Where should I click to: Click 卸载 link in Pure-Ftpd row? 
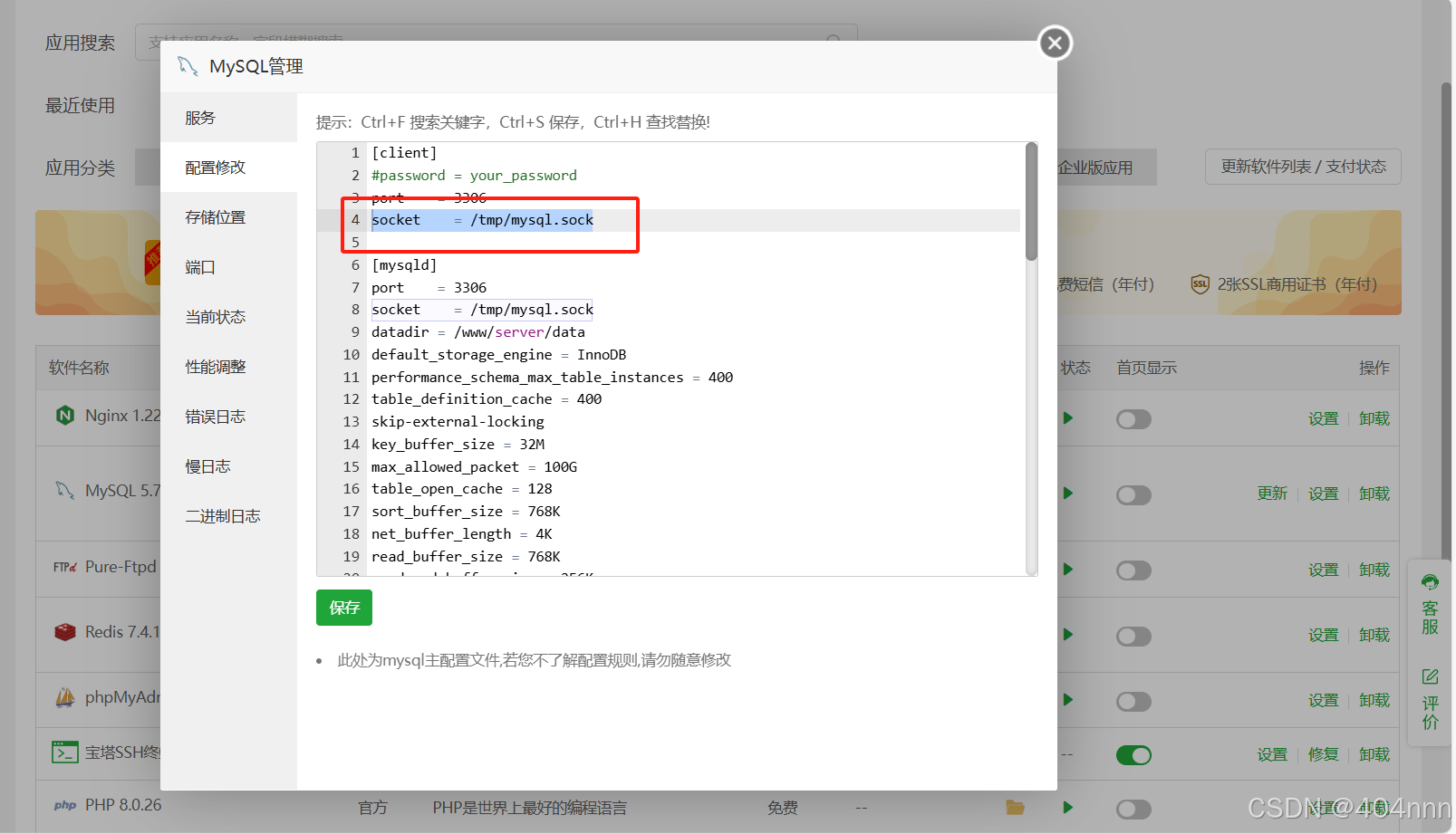tap(1374, 570)
